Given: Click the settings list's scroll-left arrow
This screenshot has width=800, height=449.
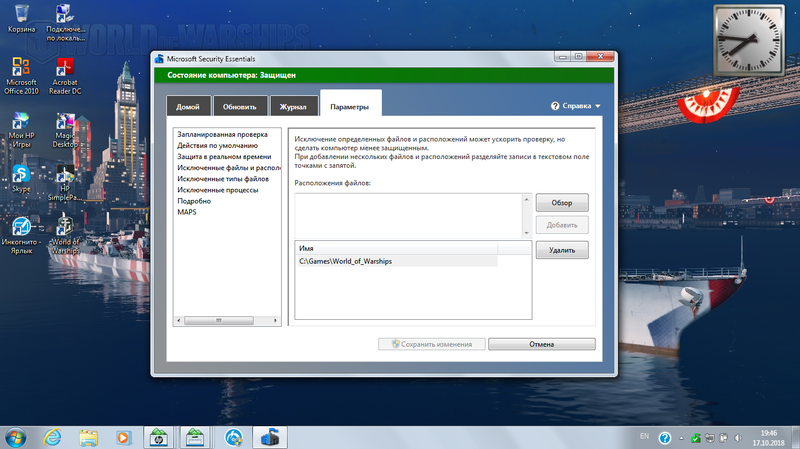Looking at the screenshot, I should (179, 320).
